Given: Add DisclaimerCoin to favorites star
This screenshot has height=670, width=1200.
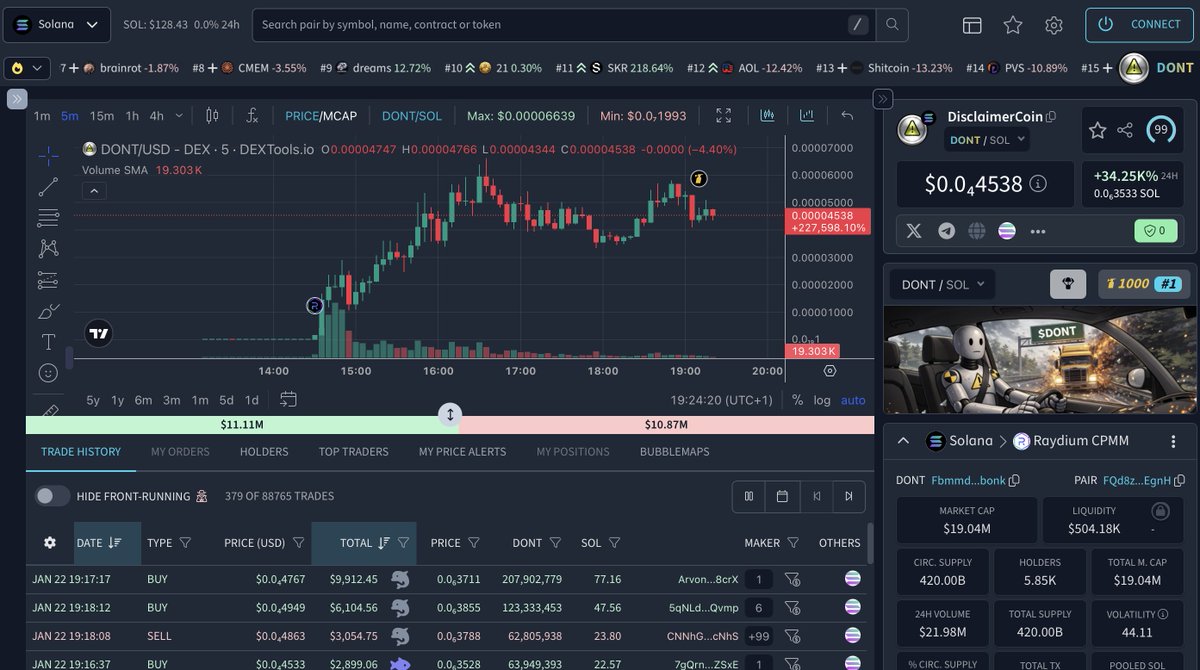Looking at the screenshot, I should click(1097, 130).
